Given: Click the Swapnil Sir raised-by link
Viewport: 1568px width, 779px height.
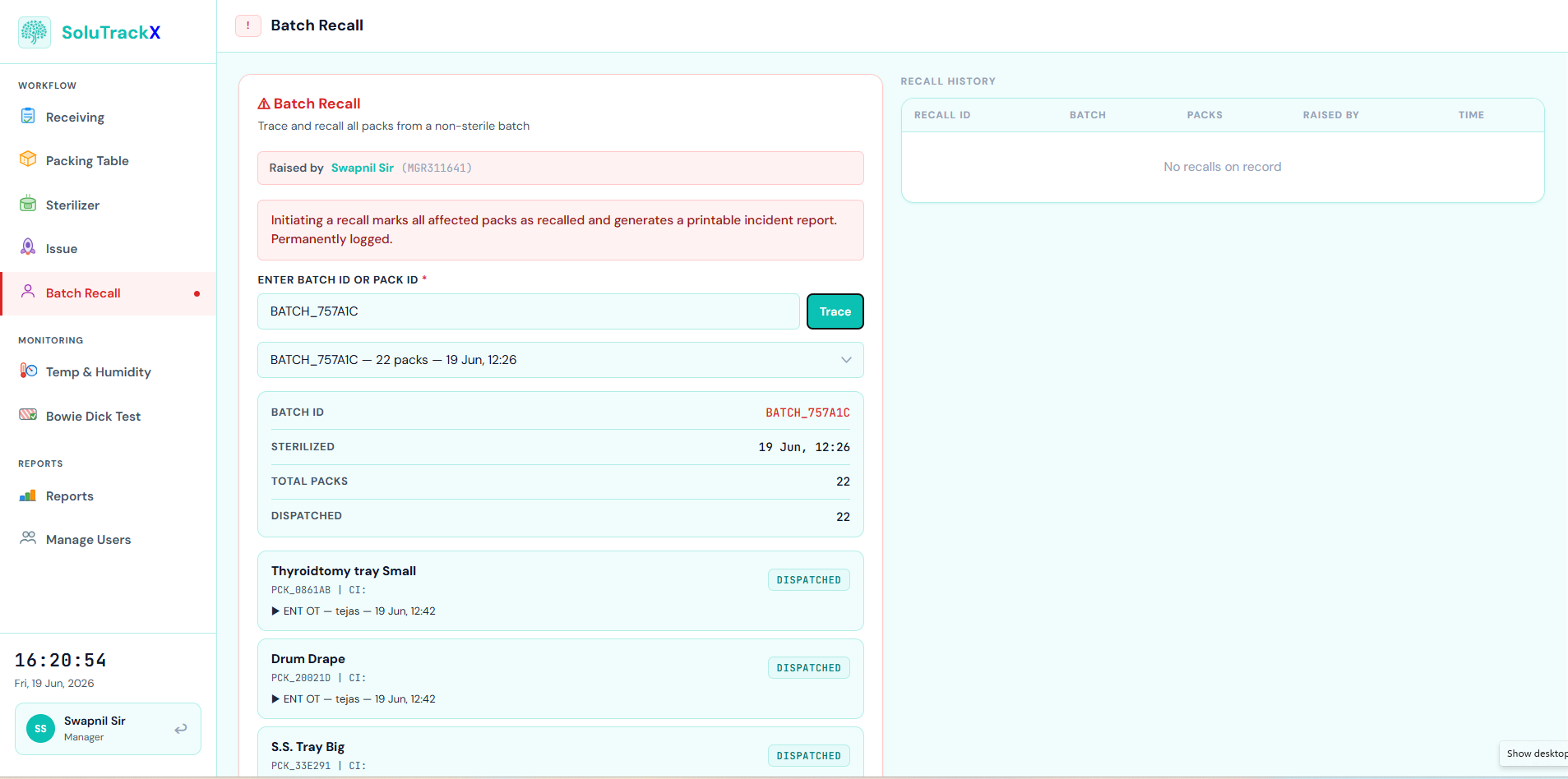Looking at the screenshot, I should point(363,168).
